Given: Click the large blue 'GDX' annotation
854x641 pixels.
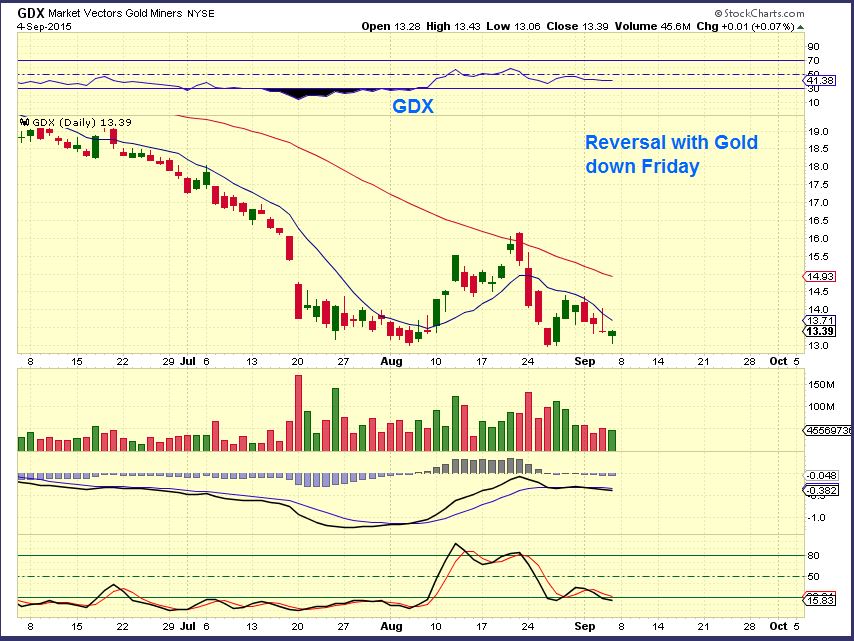Looking at the screenshot, I should [413, 106].
